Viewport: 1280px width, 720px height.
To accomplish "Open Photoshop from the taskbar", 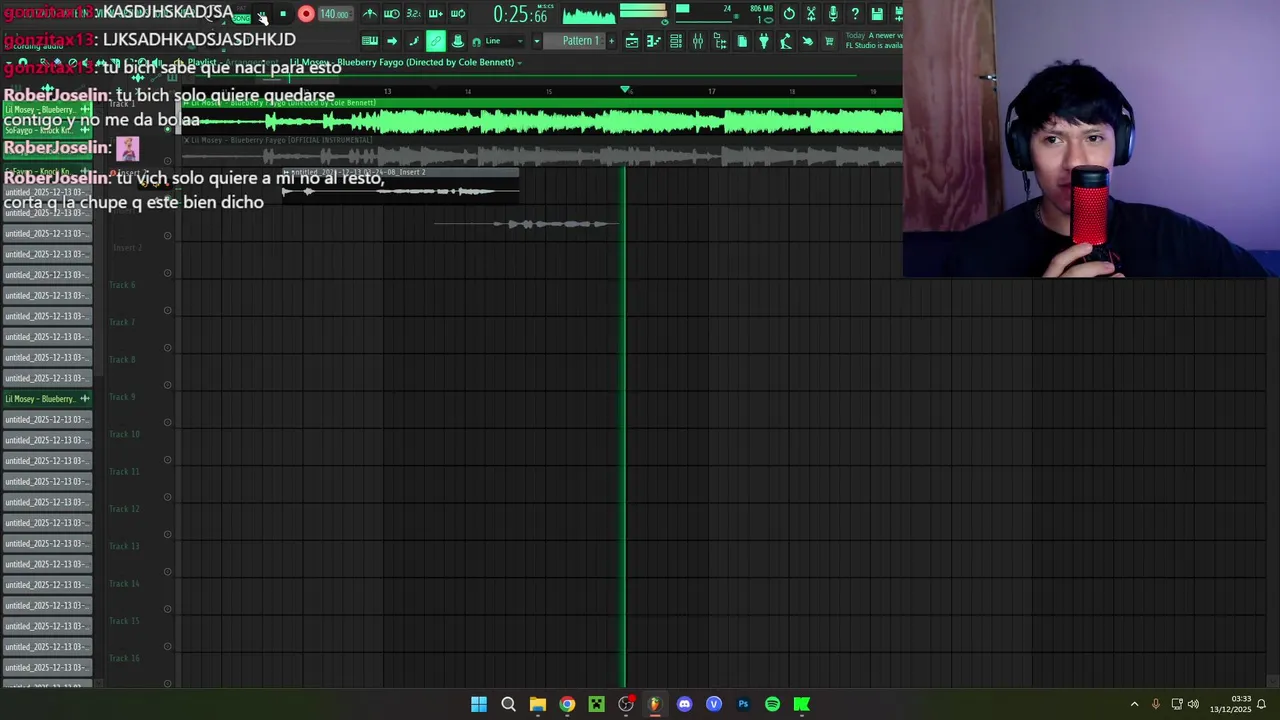I will point(743,704).
